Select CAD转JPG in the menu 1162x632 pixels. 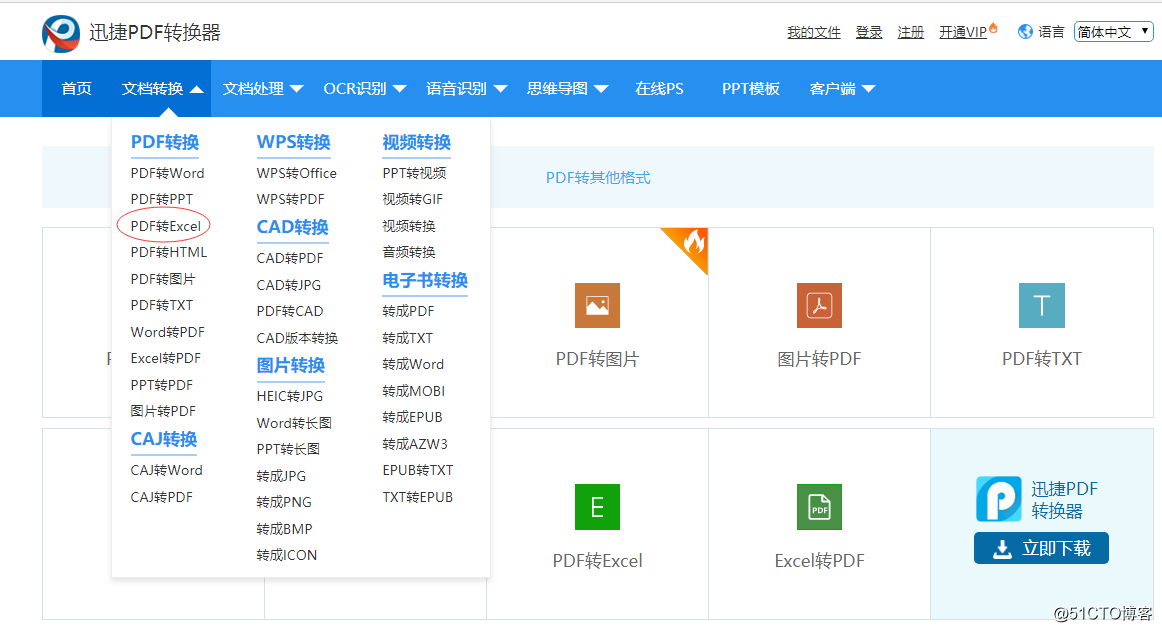pos(288,285)
